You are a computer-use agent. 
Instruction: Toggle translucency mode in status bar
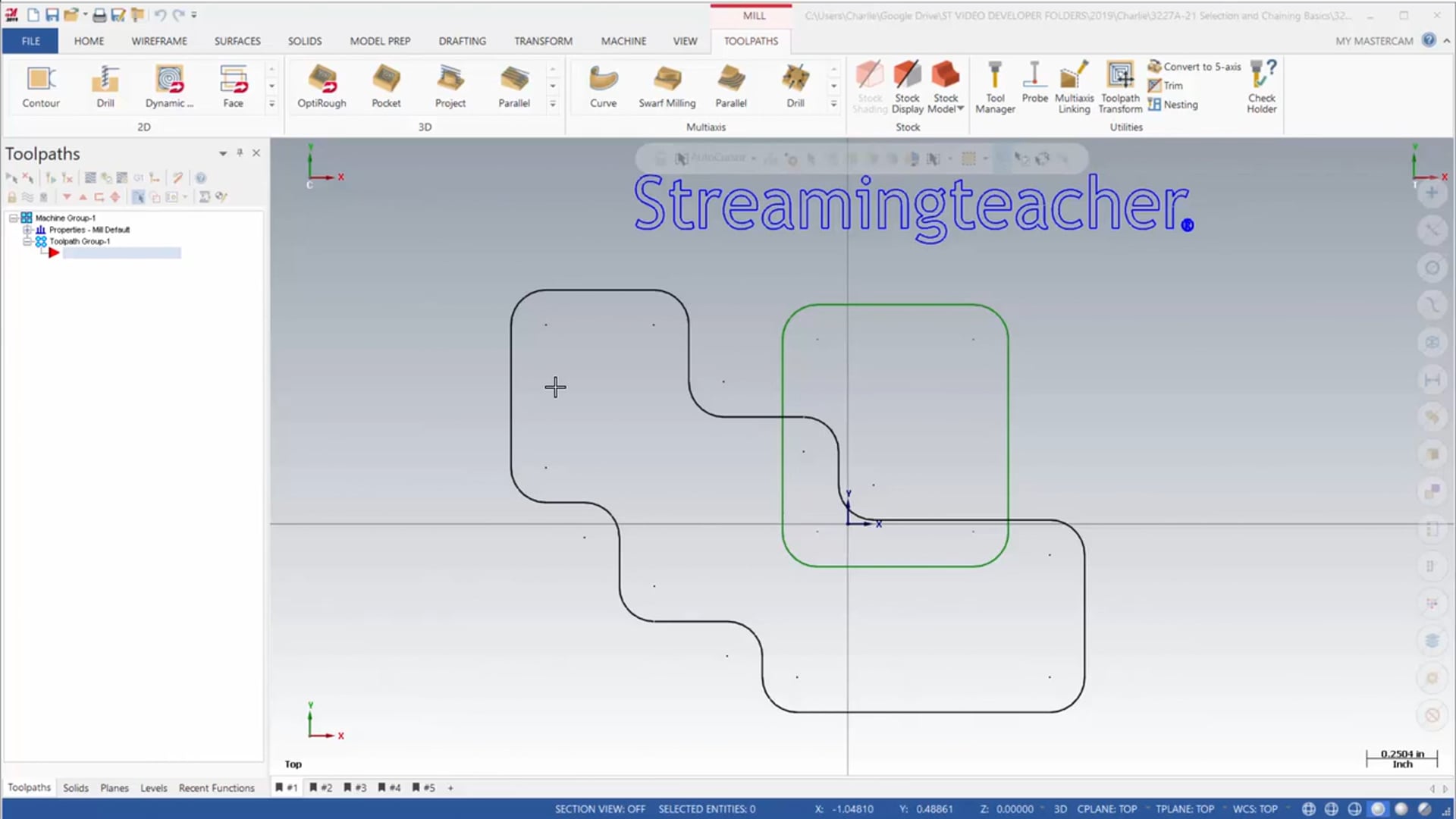(x=1424, y=809)
